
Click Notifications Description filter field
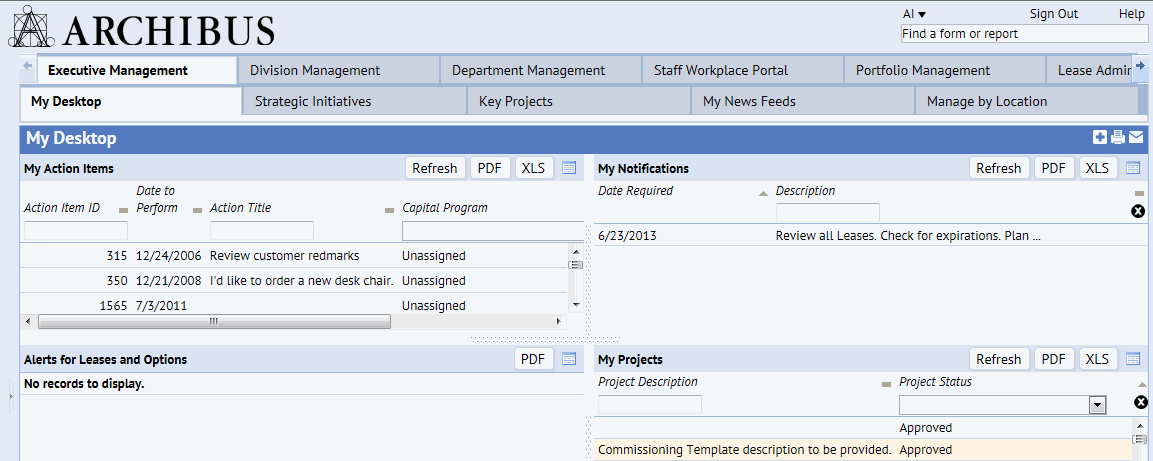pyautogui.click(x=827, y=212)
